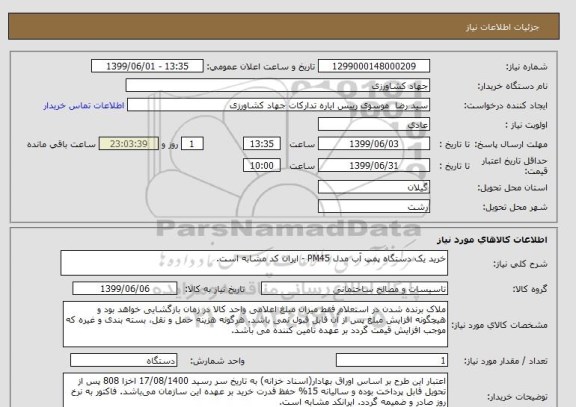The width and height of the screenshot is (576, 407).
Task: Click the need number field 1299000148000209
Action: 374,66
